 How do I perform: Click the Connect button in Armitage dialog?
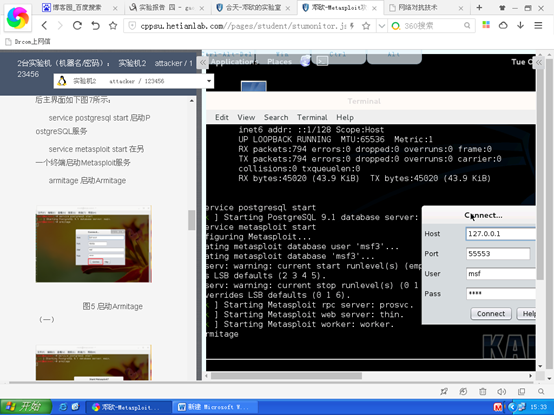click(491, 314)
